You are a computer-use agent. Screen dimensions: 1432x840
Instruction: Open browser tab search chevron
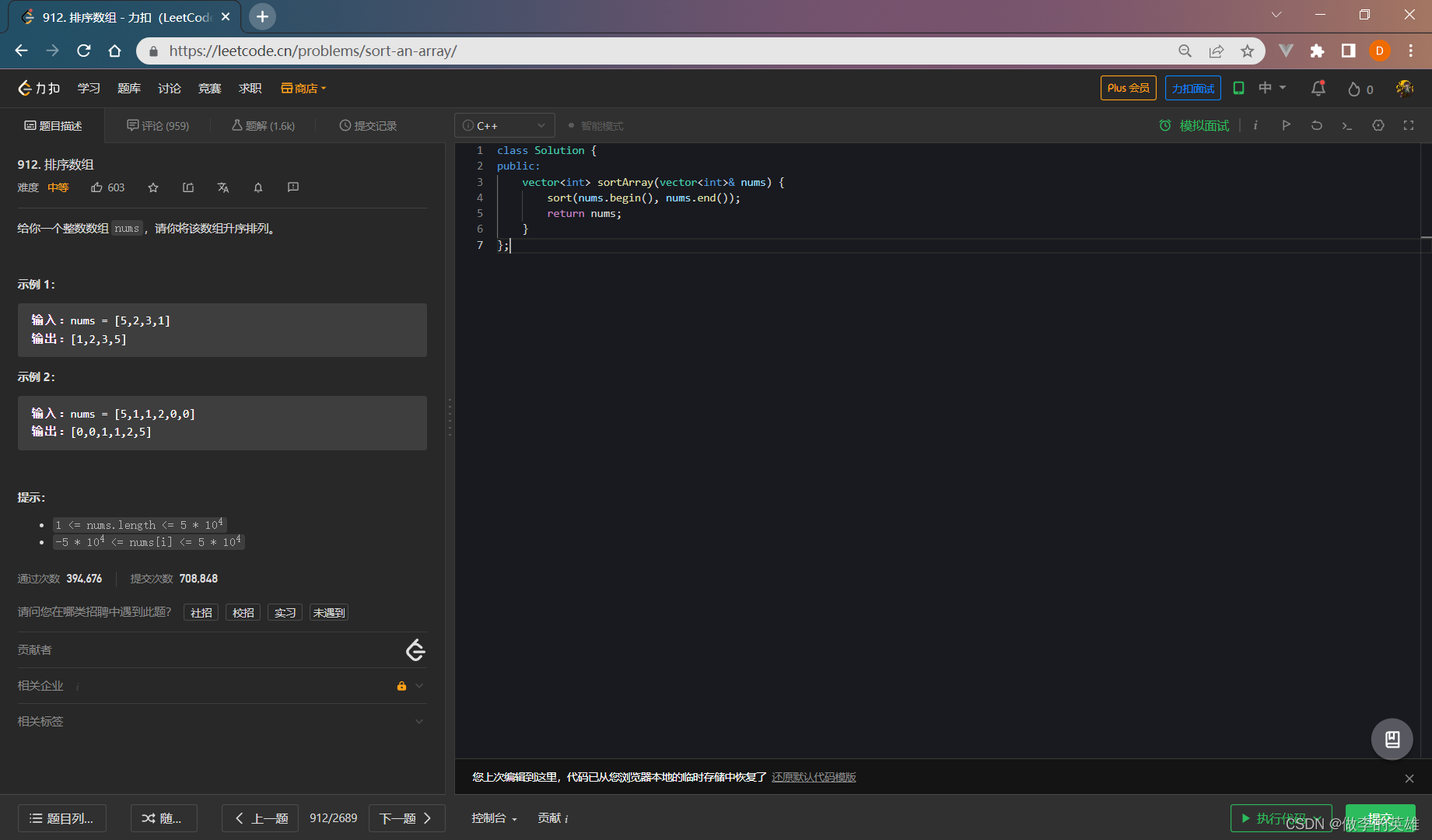1276,15
